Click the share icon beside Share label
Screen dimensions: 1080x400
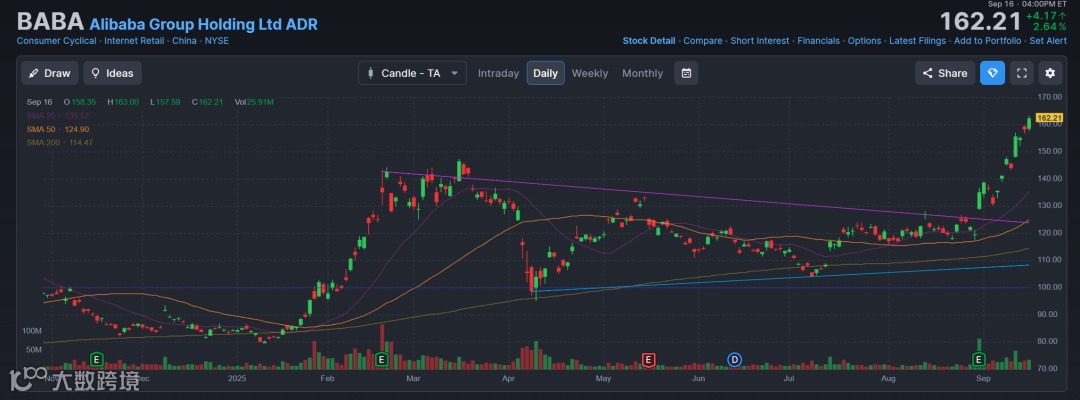(927, 73)
